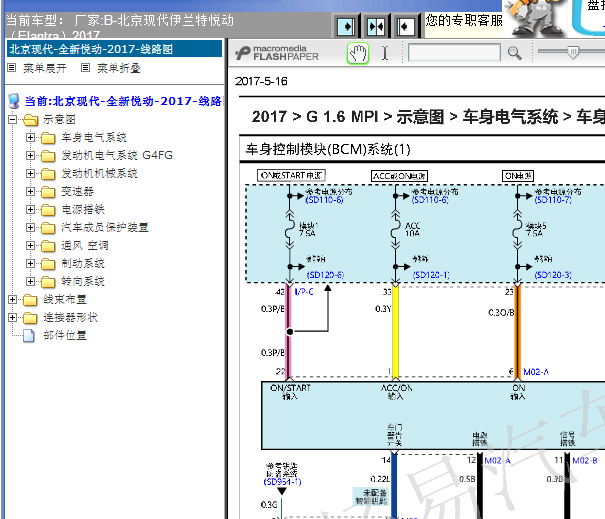
Task: Expand the 通风 空调 tree node
Action: click(x=30, y=245)
